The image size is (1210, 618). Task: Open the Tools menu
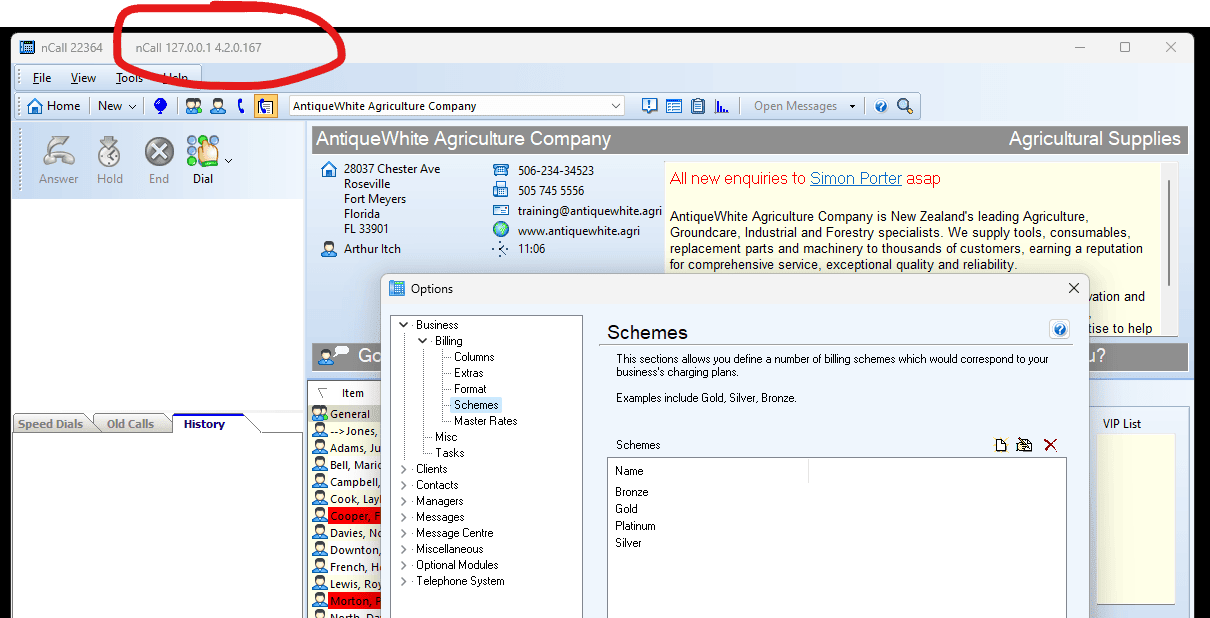coord(129,78)
